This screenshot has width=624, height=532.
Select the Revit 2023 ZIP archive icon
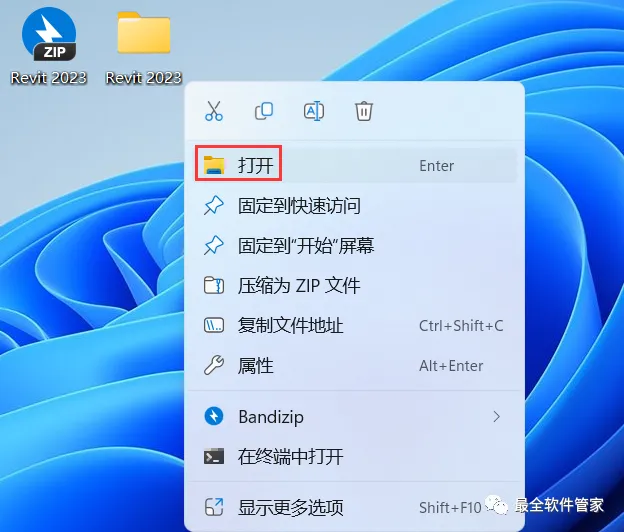(x=49, y=35)
